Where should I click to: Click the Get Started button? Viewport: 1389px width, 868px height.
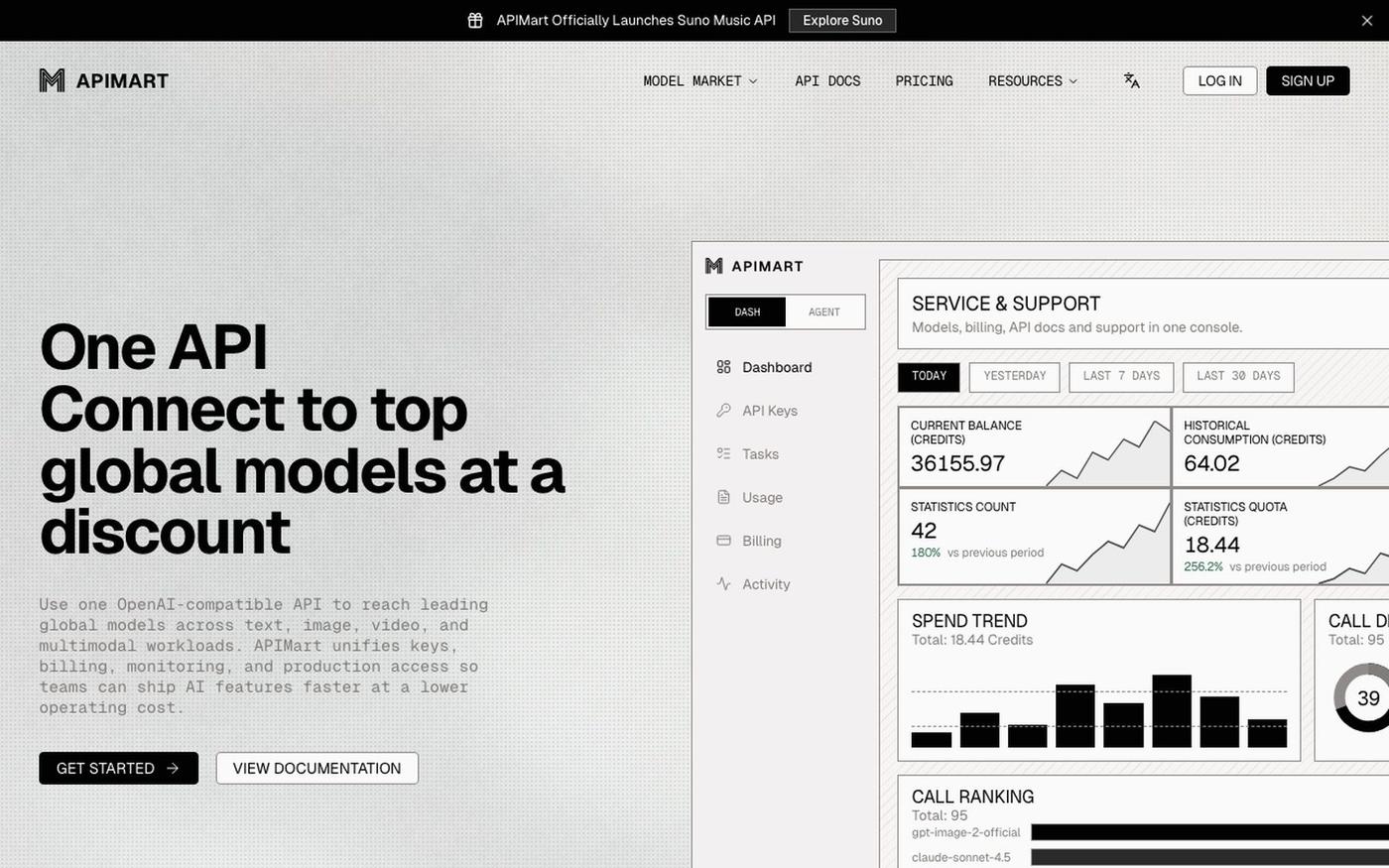pos(118,768)
